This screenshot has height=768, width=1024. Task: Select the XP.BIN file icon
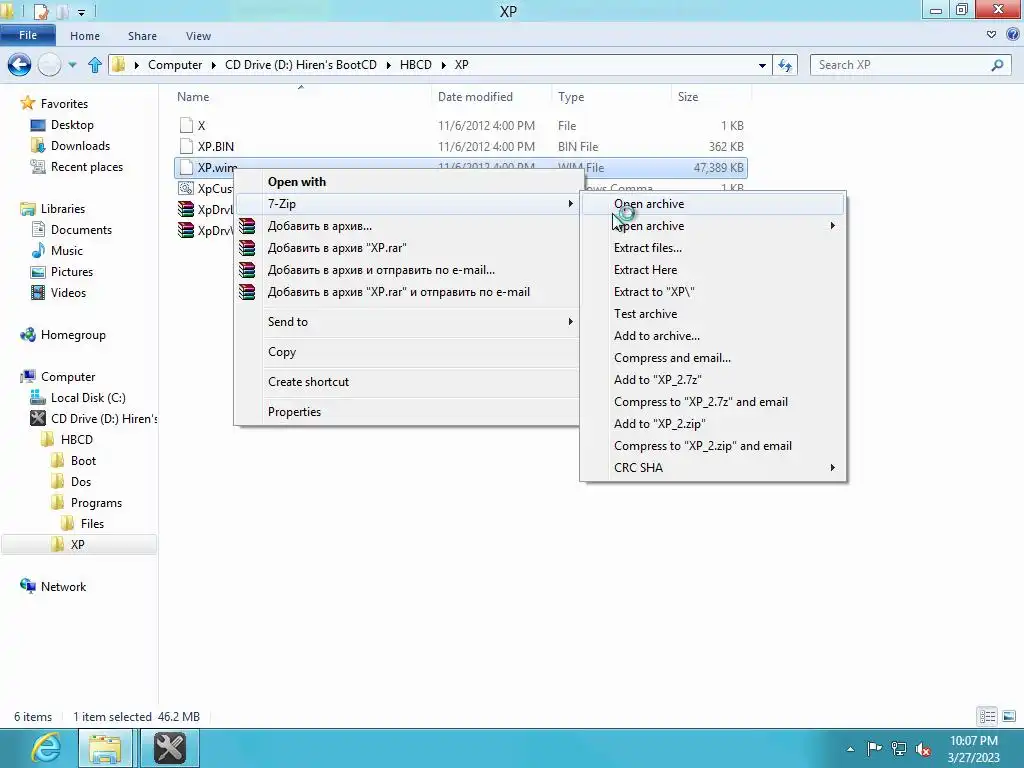(x=186, y=146)
